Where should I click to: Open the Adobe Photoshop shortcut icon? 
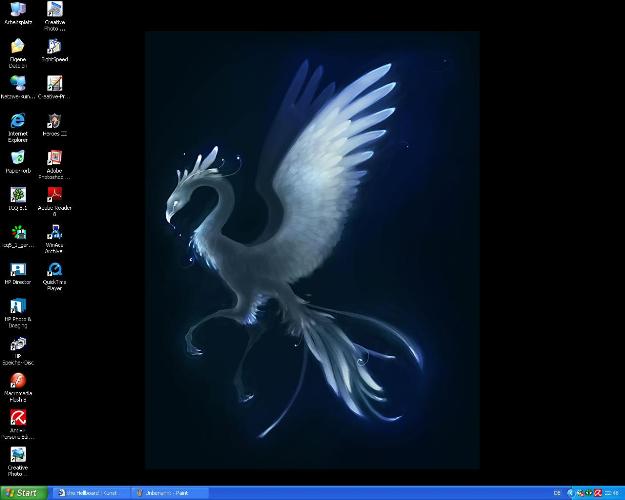[x=55, y=157]
